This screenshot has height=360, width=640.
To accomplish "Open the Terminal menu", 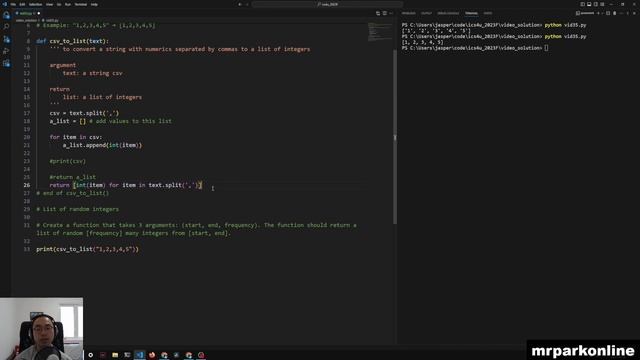I will pyautogui.click(x=80, y=4).
